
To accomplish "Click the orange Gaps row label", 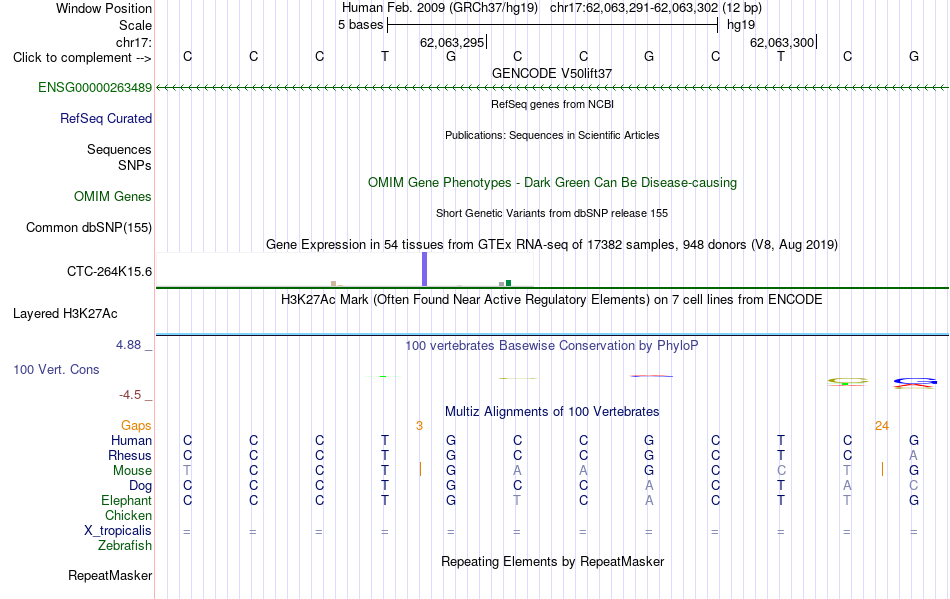I will coord(136,426).
